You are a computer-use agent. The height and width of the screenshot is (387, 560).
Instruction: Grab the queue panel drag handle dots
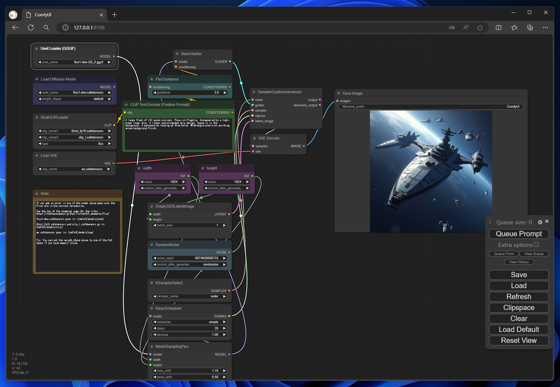(x=490, y=222)
